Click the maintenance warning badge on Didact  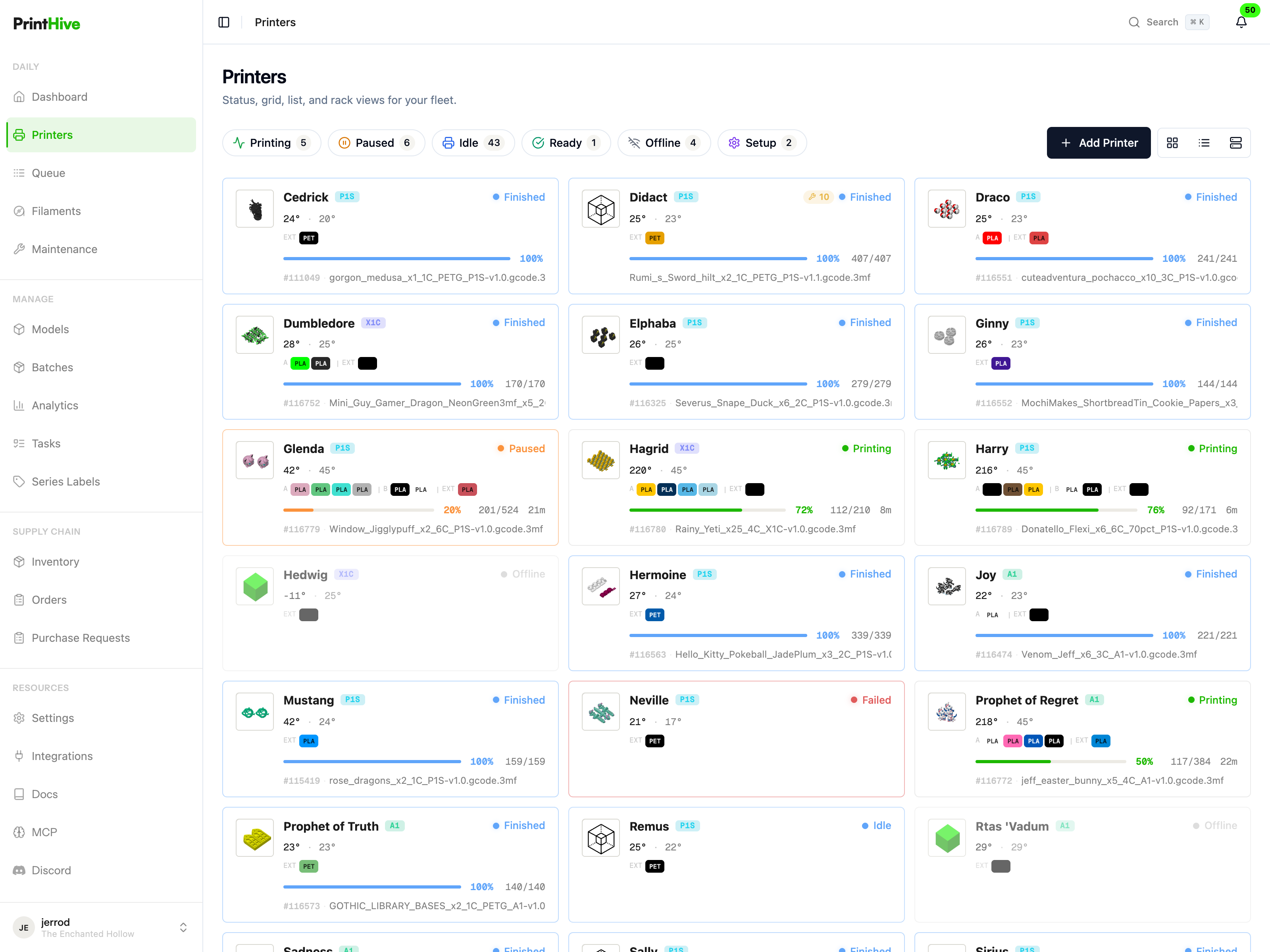pos(818,197)
